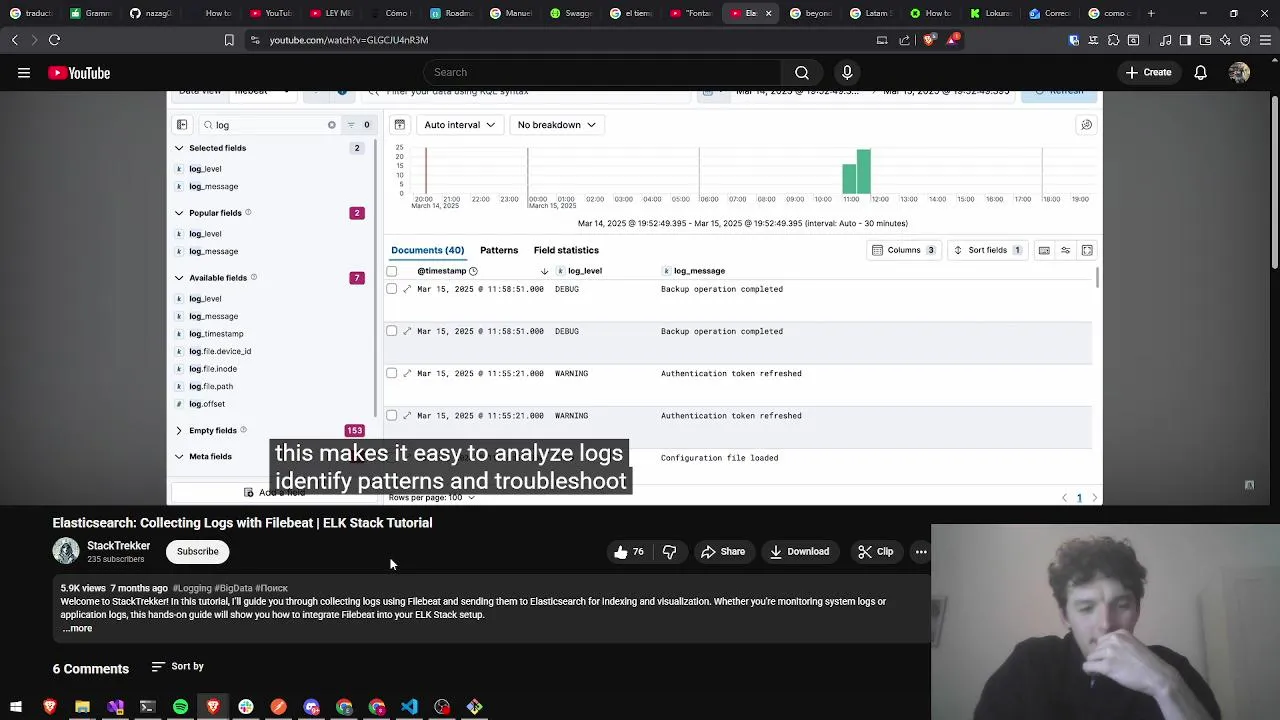The height and width of the screenshot is (720, 1280).
Task: Open Visual Studio Code from the taskbar
Action: (x=409, y=707)
